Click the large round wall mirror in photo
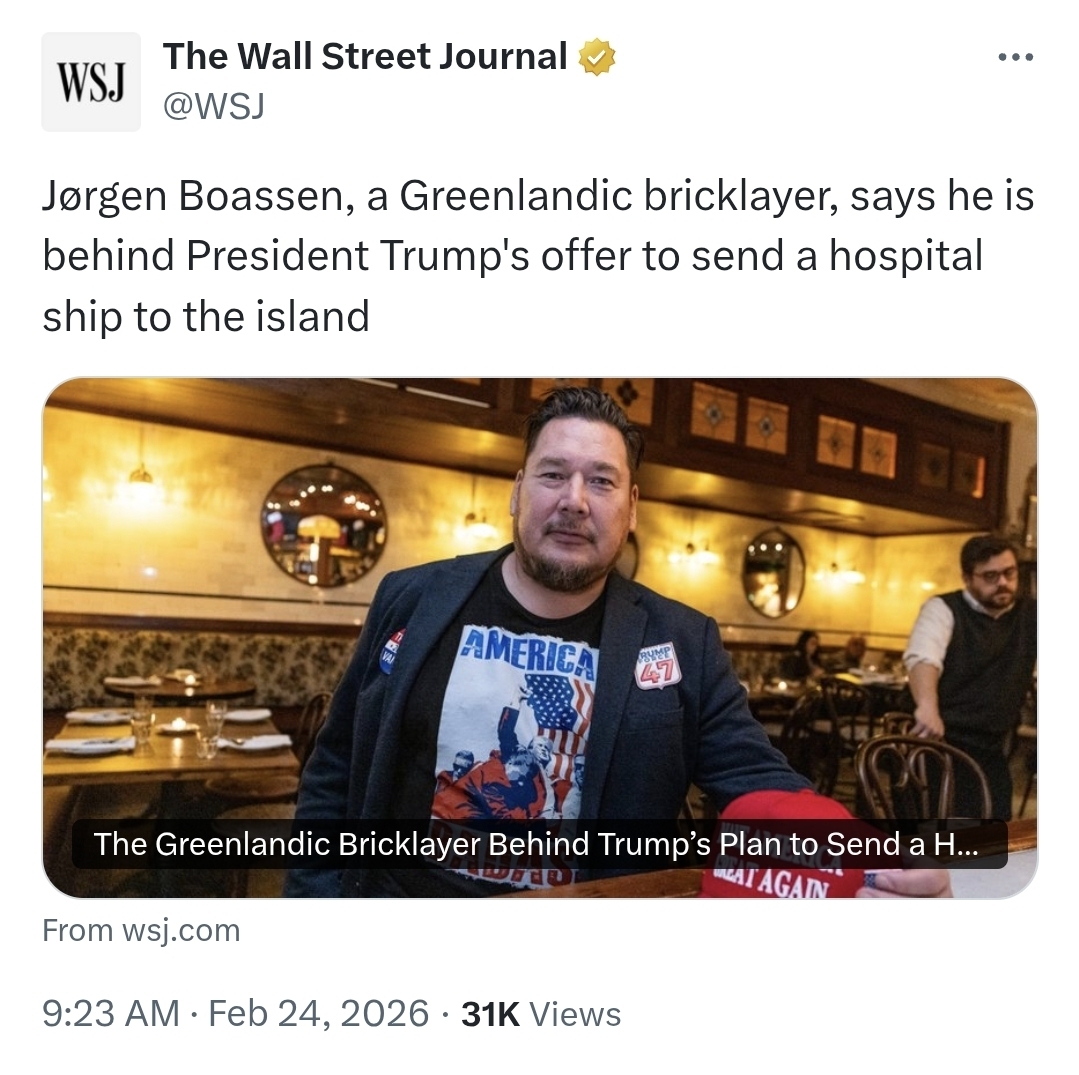 [323, 526]
